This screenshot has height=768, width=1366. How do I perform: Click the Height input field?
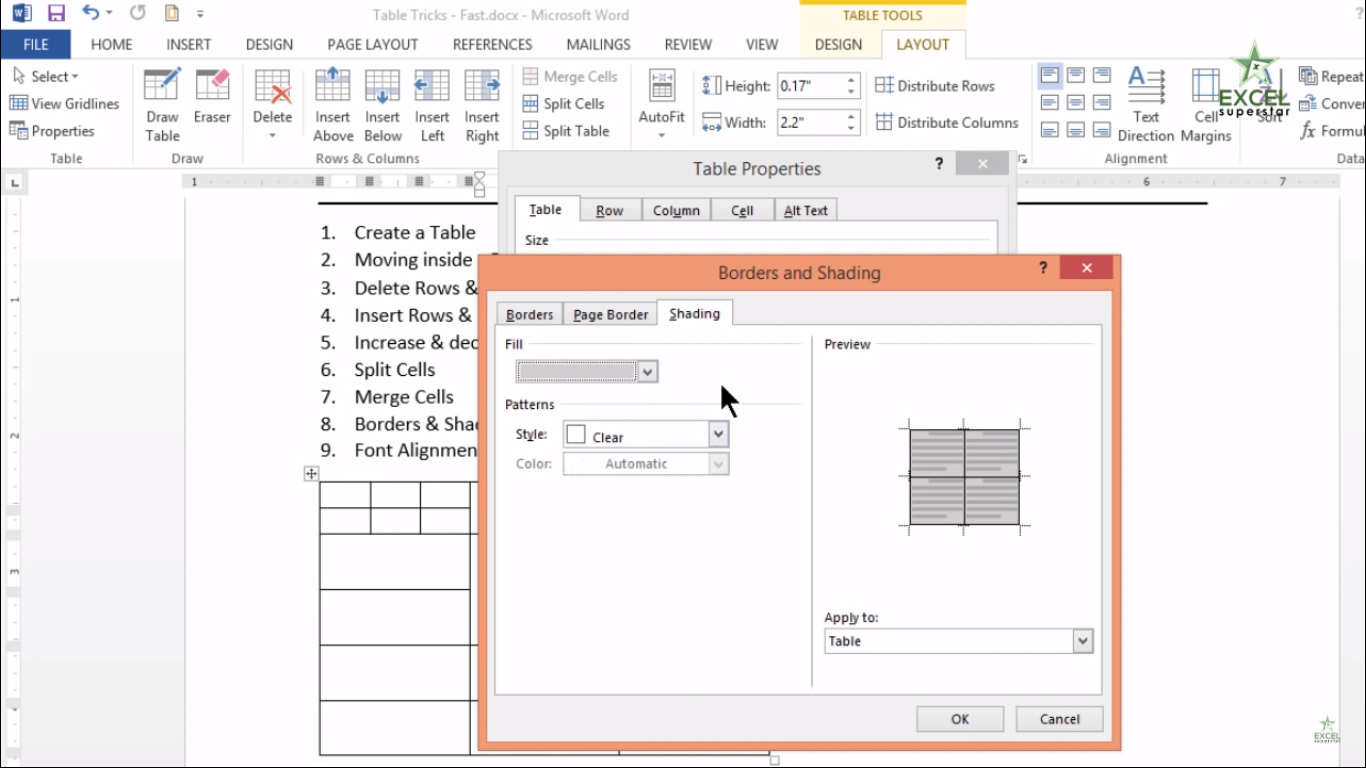[811, 86]
